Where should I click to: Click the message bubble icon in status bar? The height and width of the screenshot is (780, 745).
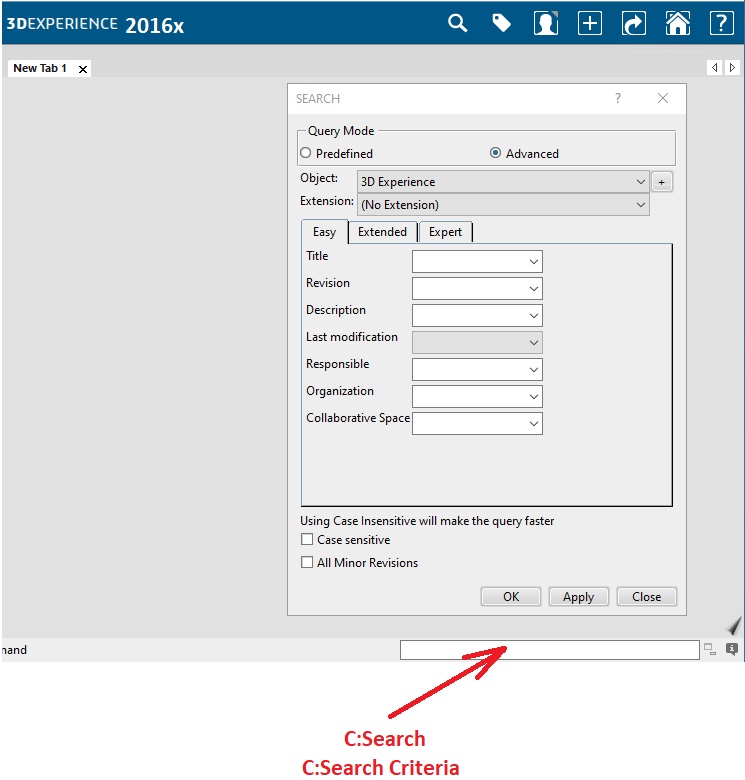click(x=732, y=649)
